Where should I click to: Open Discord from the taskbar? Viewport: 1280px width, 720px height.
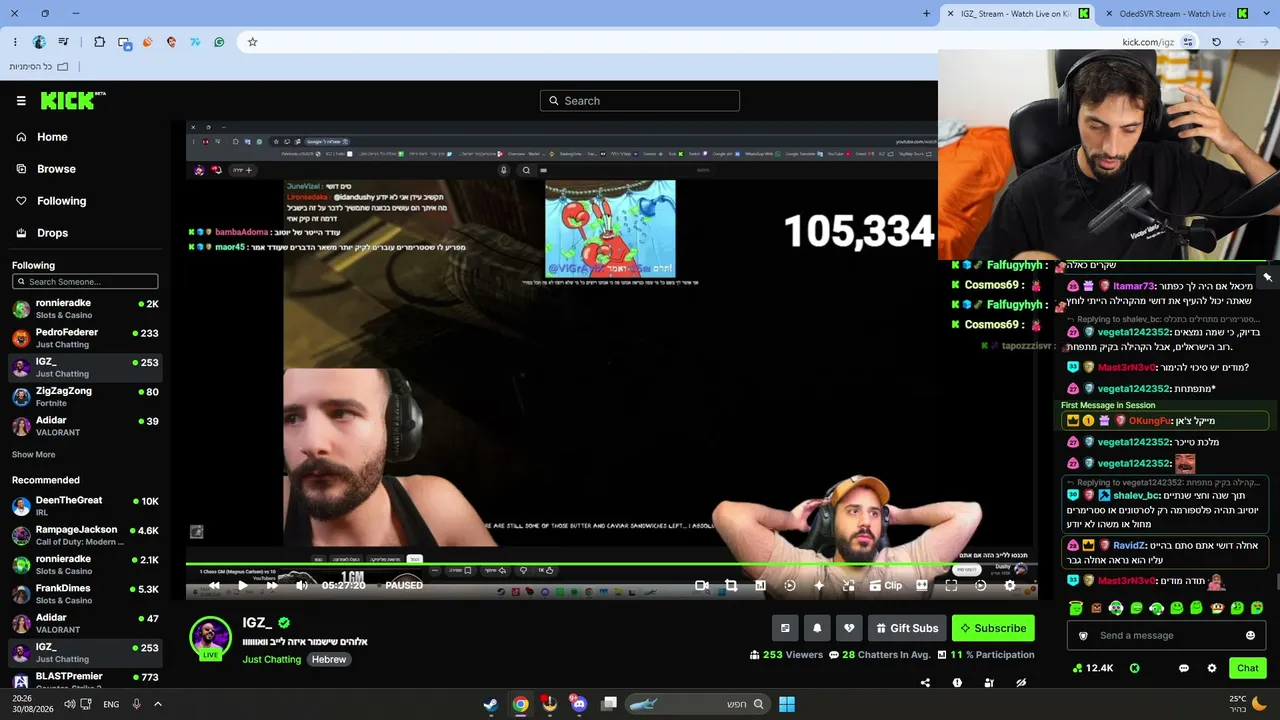(578, 704)
